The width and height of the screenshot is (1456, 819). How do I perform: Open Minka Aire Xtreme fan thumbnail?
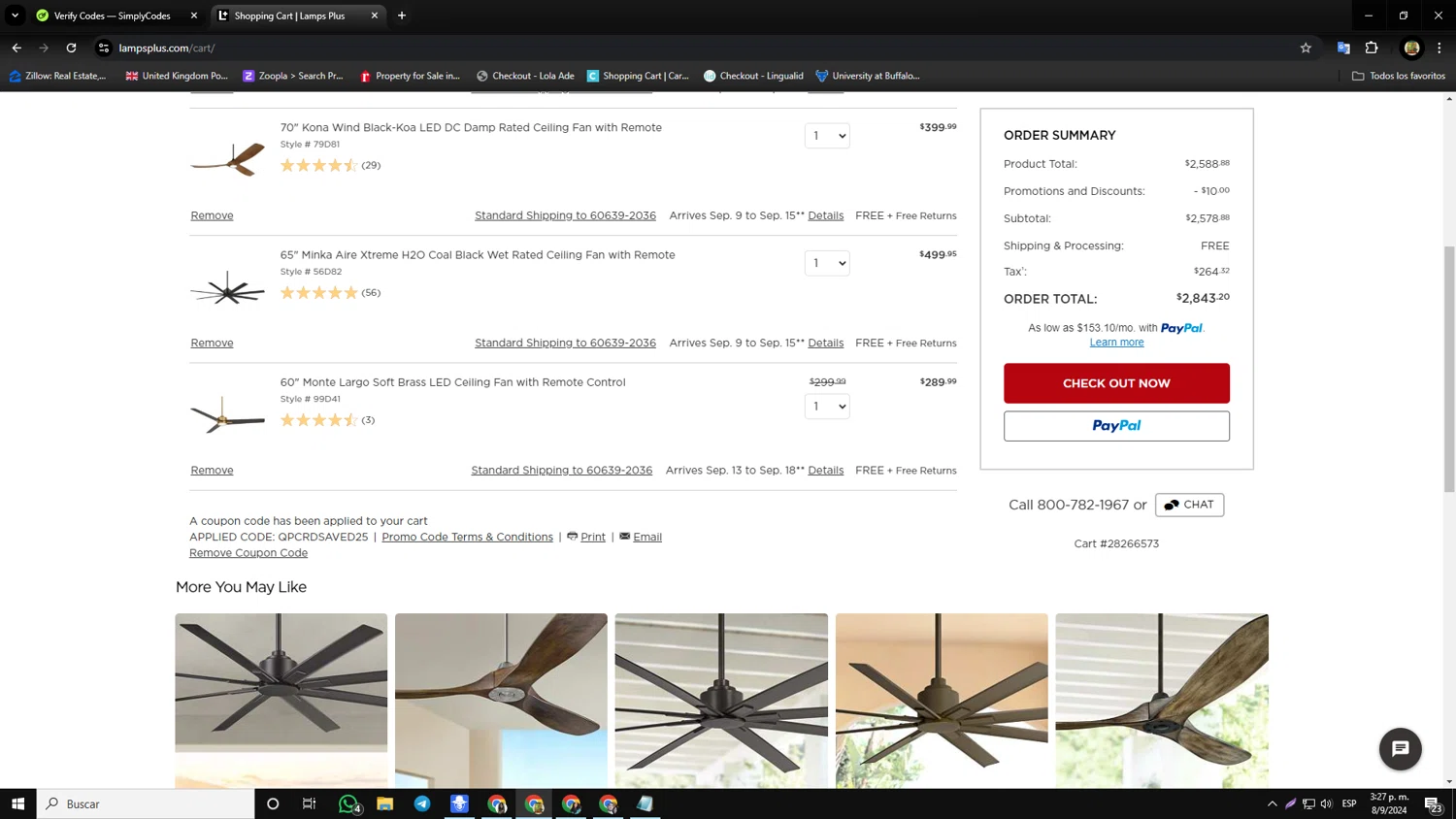coord(228,287)
